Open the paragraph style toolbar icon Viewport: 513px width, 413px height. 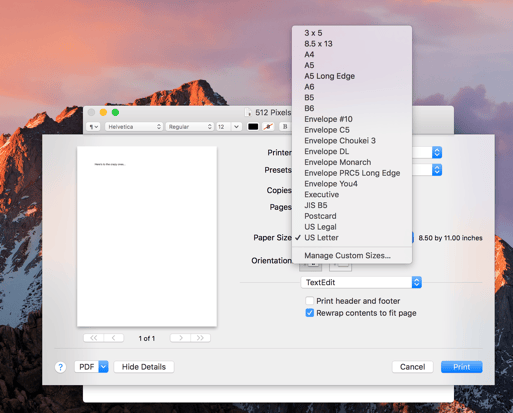93,127
